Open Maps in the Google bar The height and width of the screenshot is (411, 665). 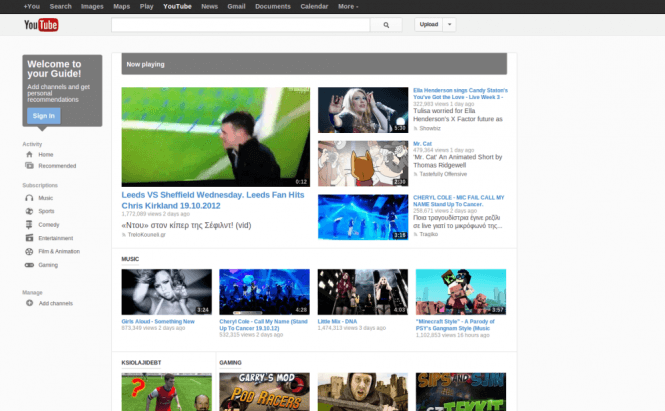click(x=121, y=7)
